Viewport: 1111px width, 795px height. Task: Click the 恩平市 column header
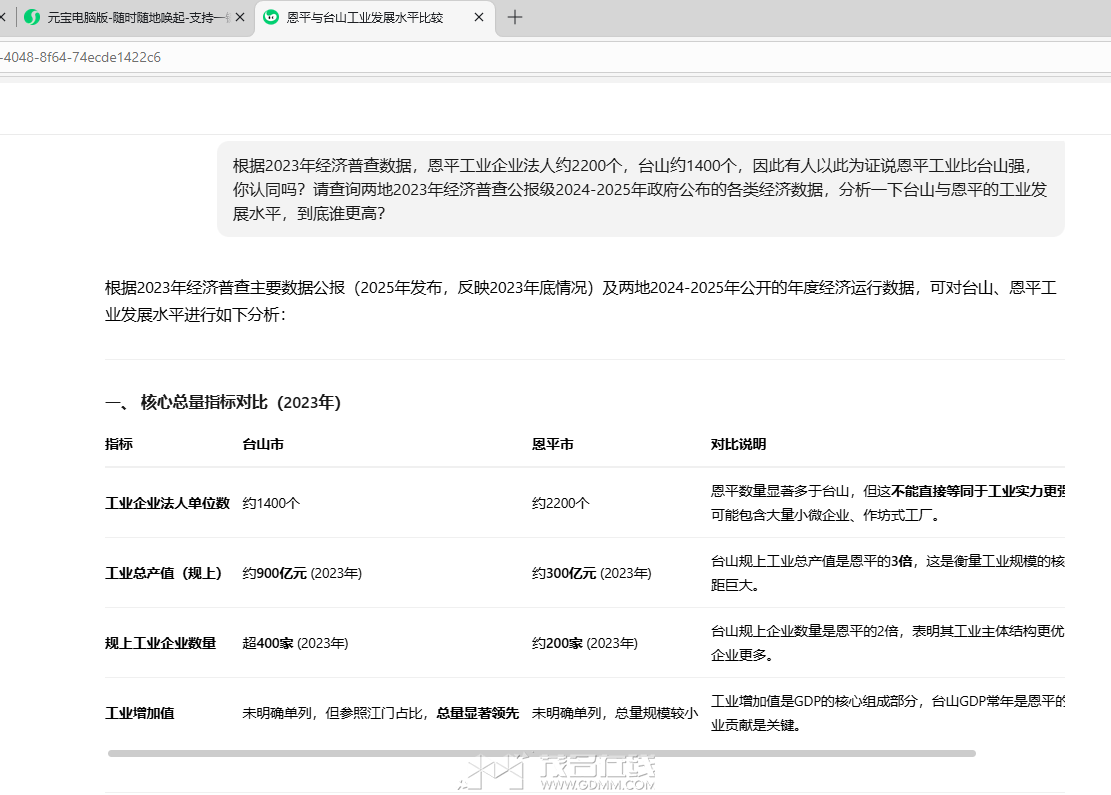[552, 444]
